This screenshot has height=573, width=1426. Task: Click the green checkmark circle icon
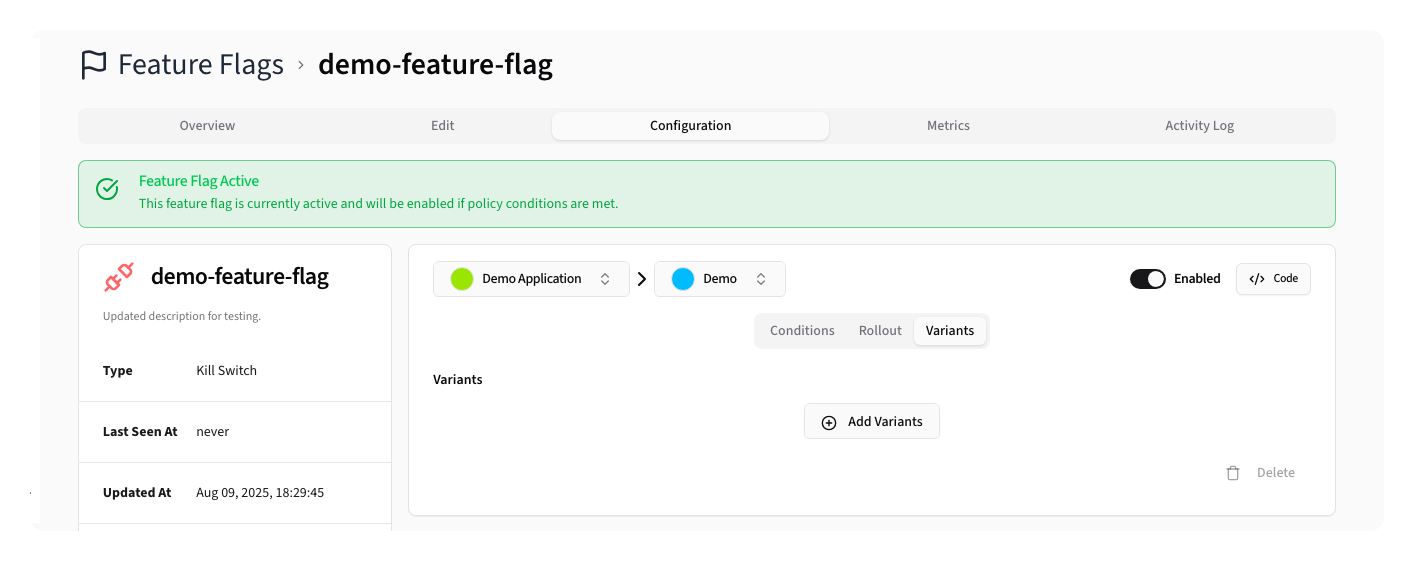click(107, 189)
